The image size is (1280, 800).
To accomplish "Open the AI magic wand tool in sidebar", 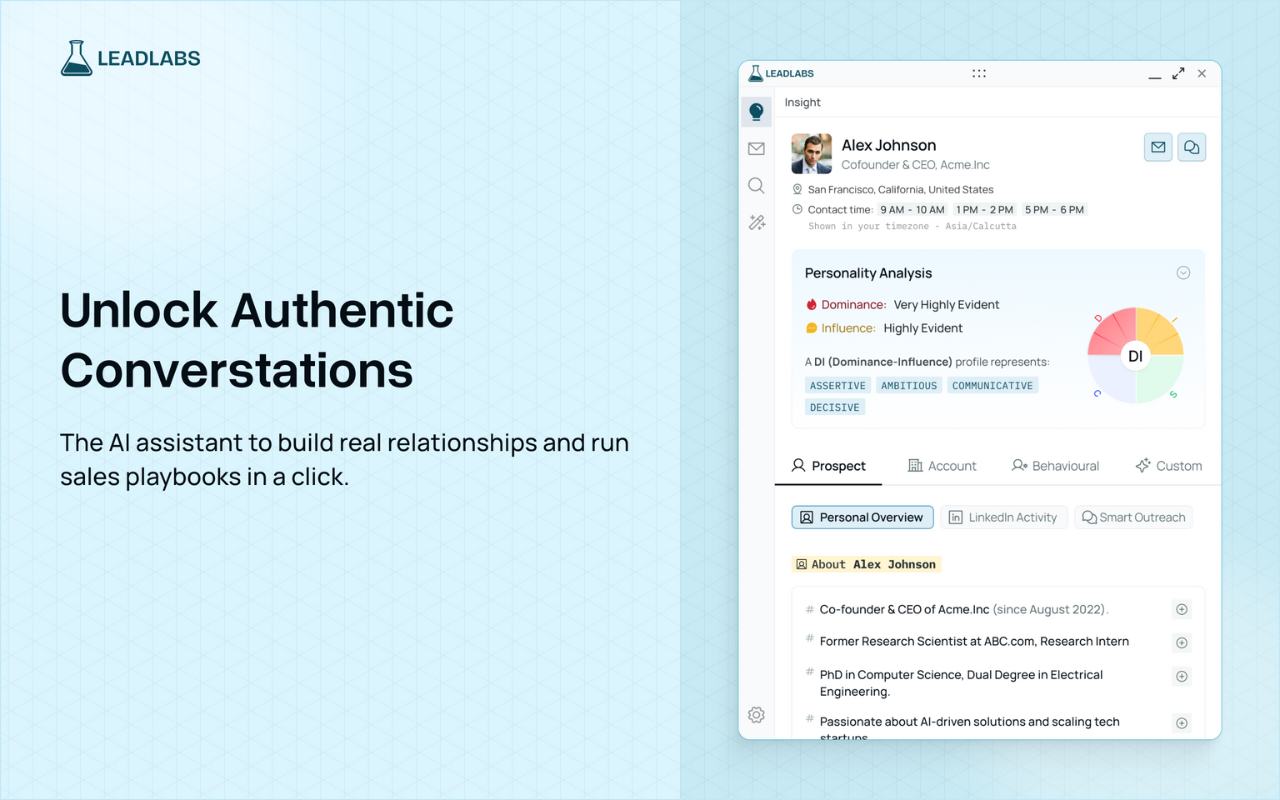I will [756, 222].
